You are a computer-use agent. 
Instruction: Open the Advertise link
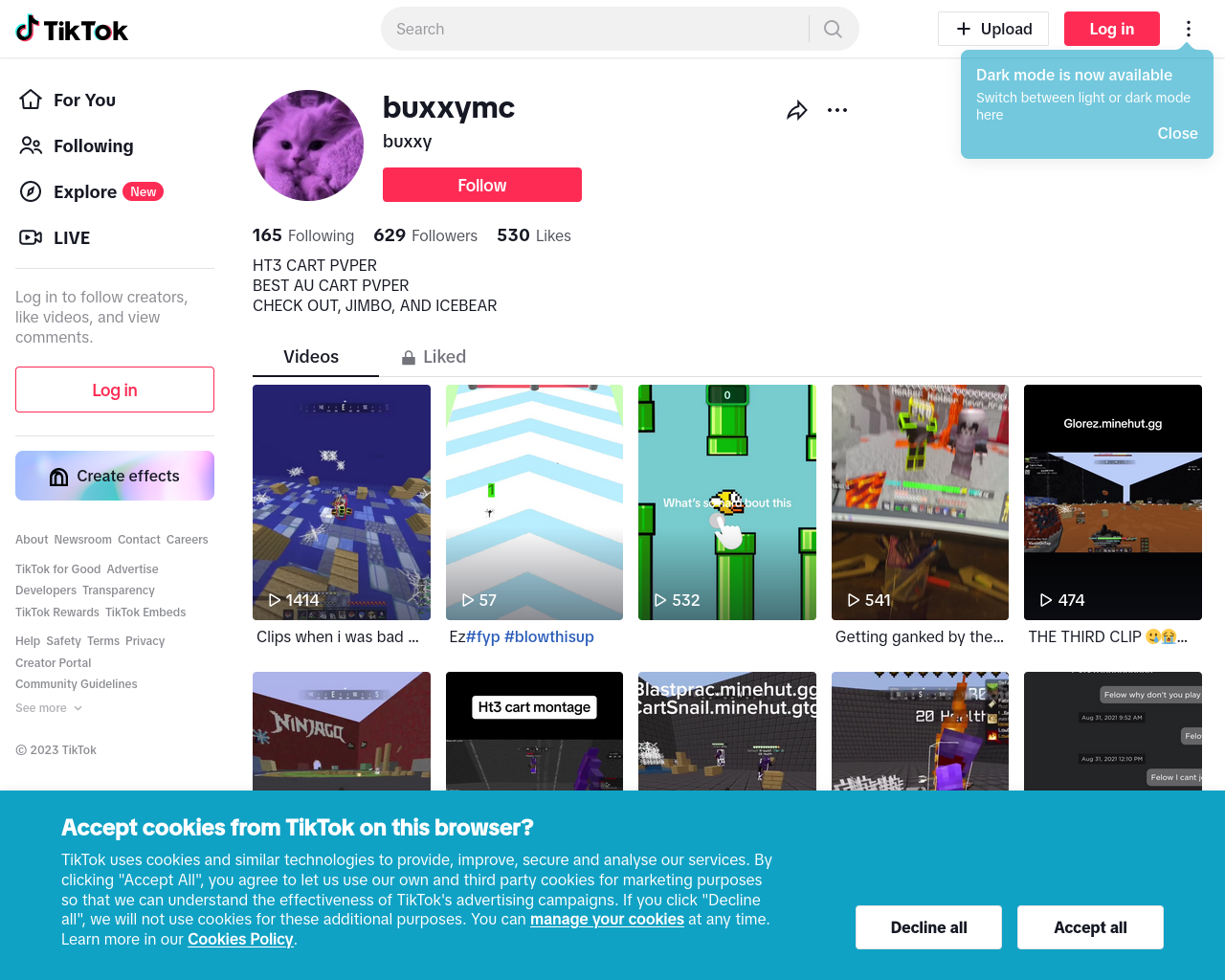[132, 569]
